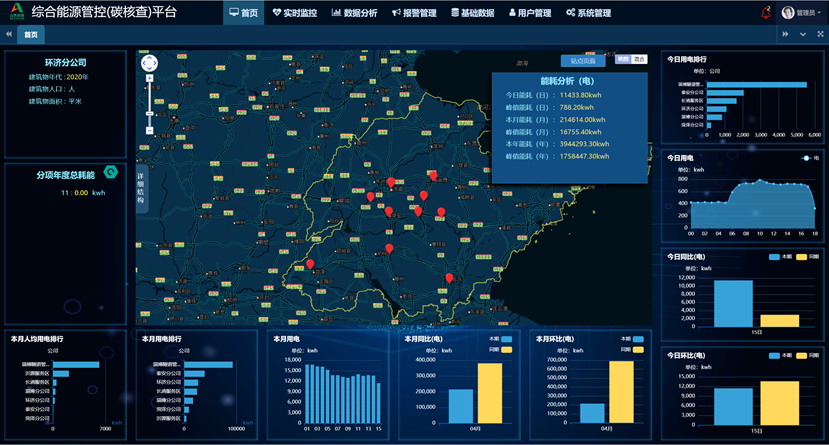Screen dimensions: 829x445
Task: Toggle the 电 legend in 今日用电 chart
Action: [x=809, y=158]
